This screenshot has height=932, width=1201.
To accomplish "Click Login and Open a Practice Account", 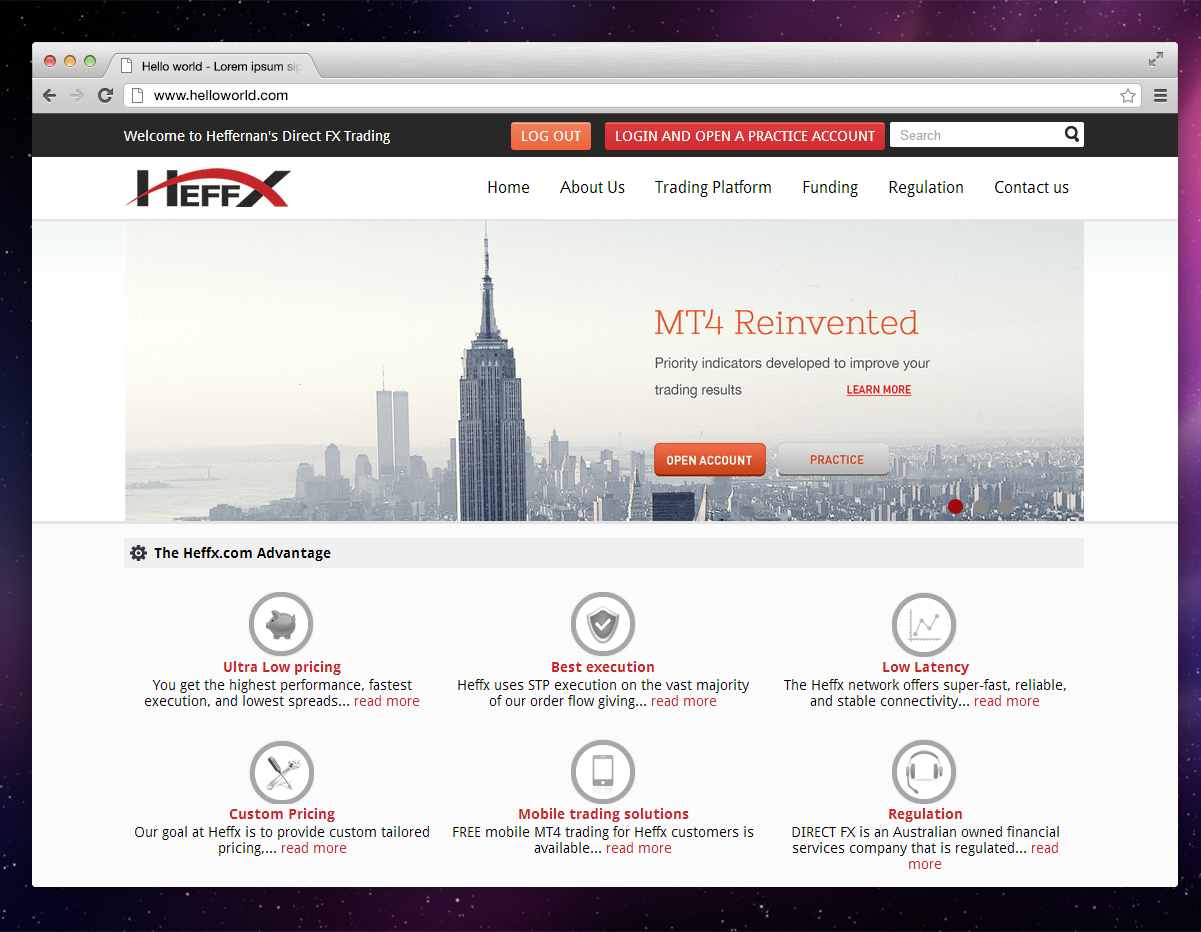I will pyautogui.click(x=745, y=136).
